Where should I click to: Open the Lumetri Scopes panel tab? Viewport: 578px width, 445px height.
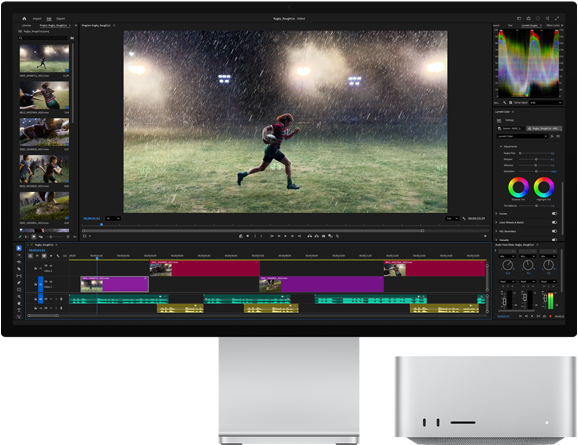(x=530, y=25)
